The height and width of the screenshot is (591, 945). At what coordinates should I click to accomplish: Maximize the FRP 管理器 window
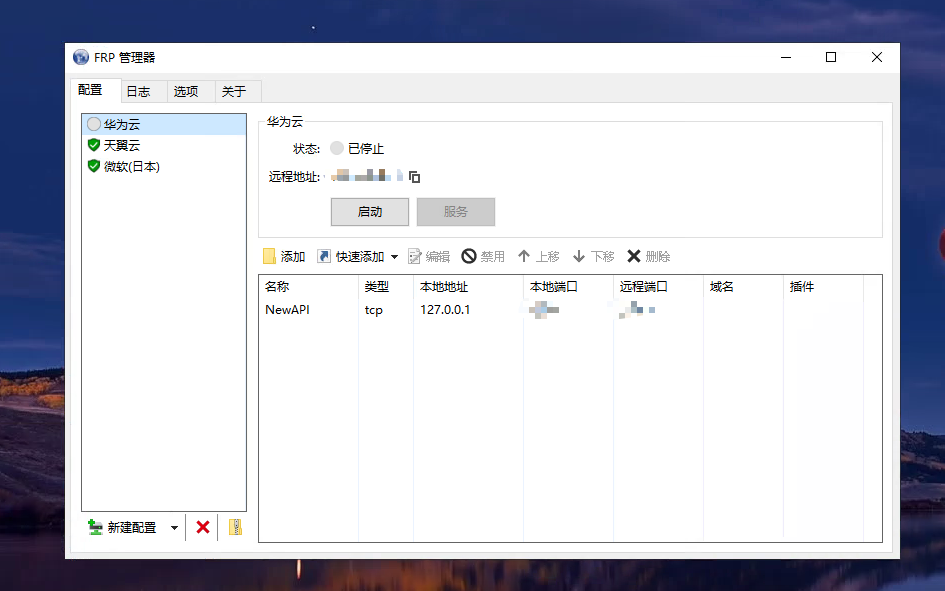pos(831,57)
